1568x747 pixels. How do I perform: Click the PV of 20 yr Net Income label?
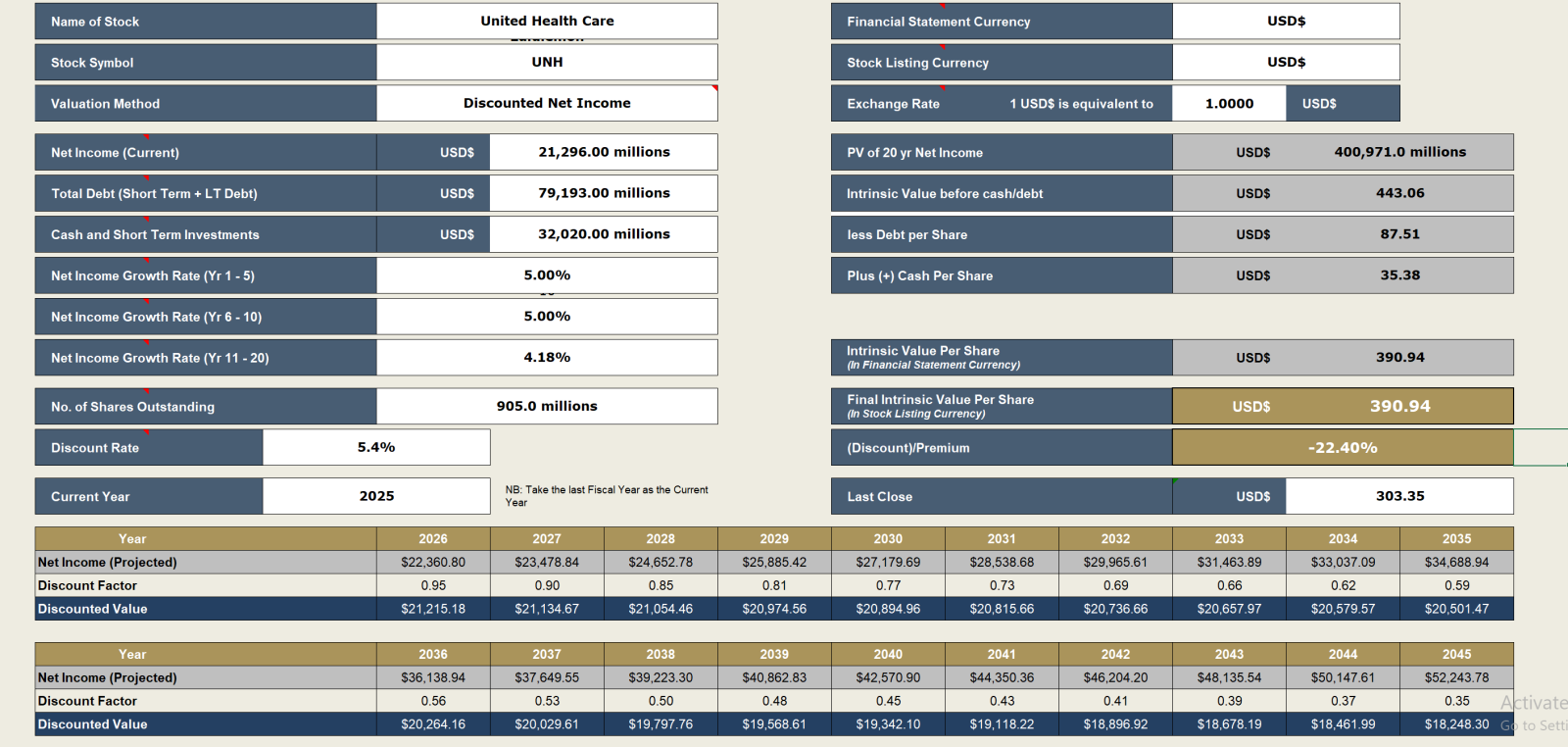(1002, 152)
